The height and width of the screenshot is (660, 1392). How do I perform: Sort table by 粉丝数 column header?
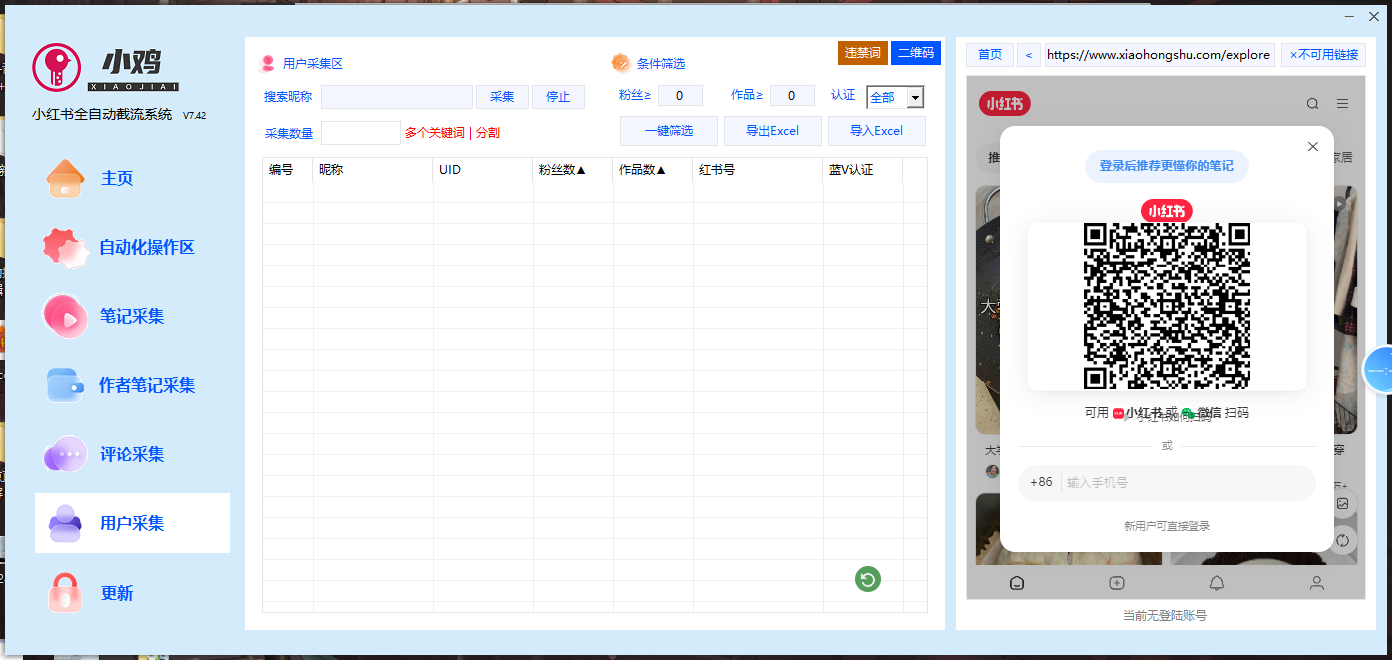coord(562,170)
